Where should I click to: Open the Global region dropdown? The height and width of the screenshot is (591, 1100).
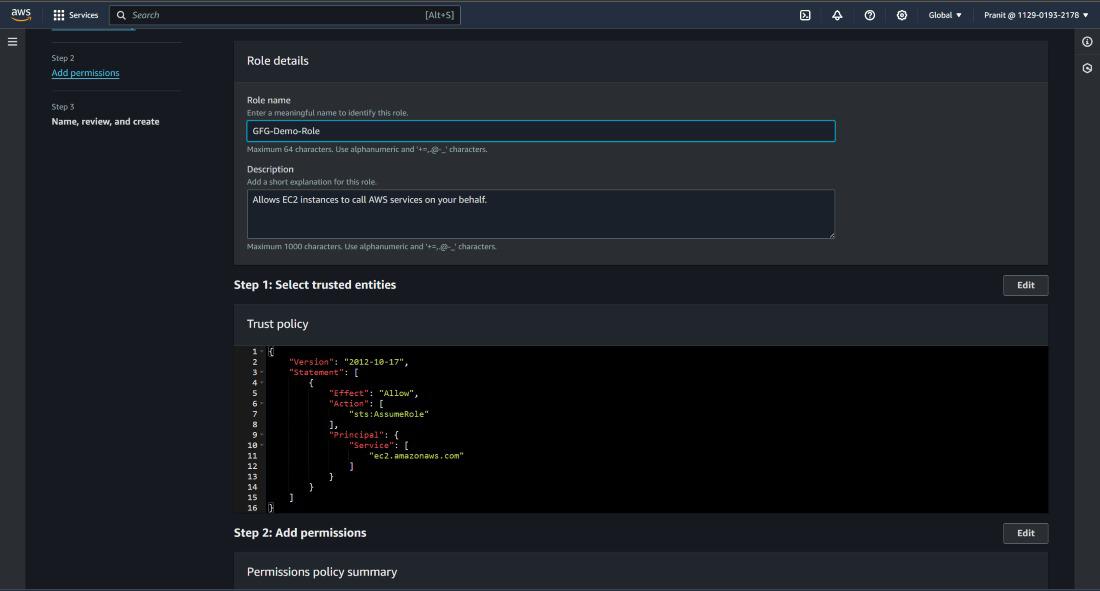pos(945,15)
